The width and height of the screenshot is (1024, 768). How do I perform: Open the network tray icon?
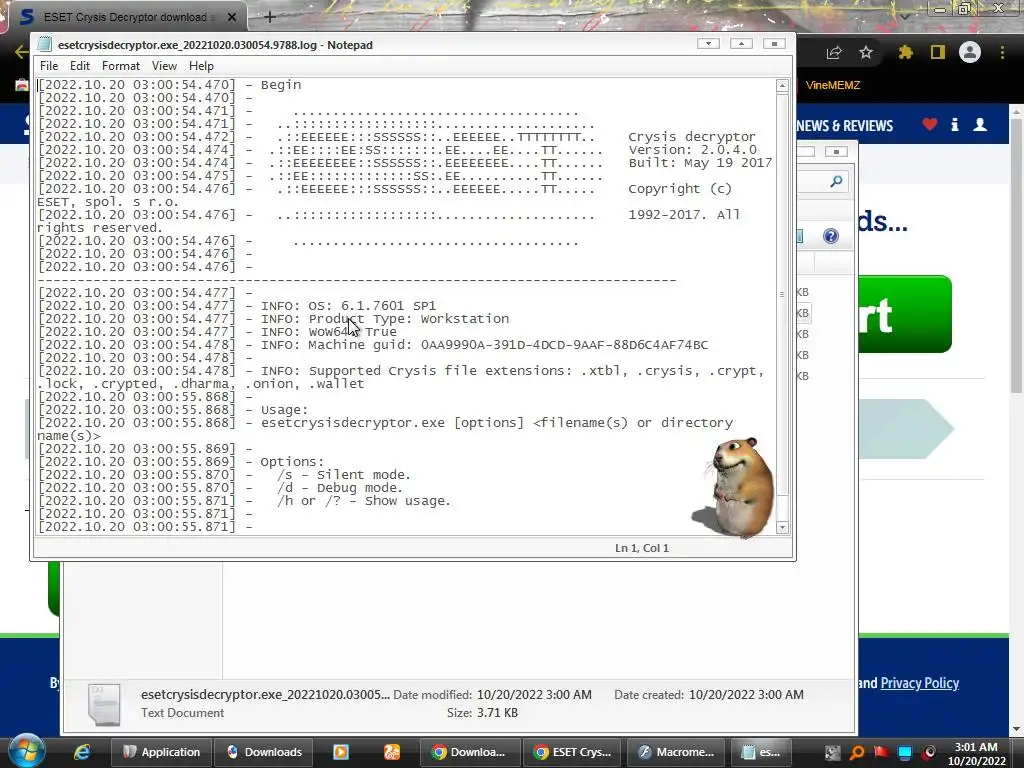[905, 752]
